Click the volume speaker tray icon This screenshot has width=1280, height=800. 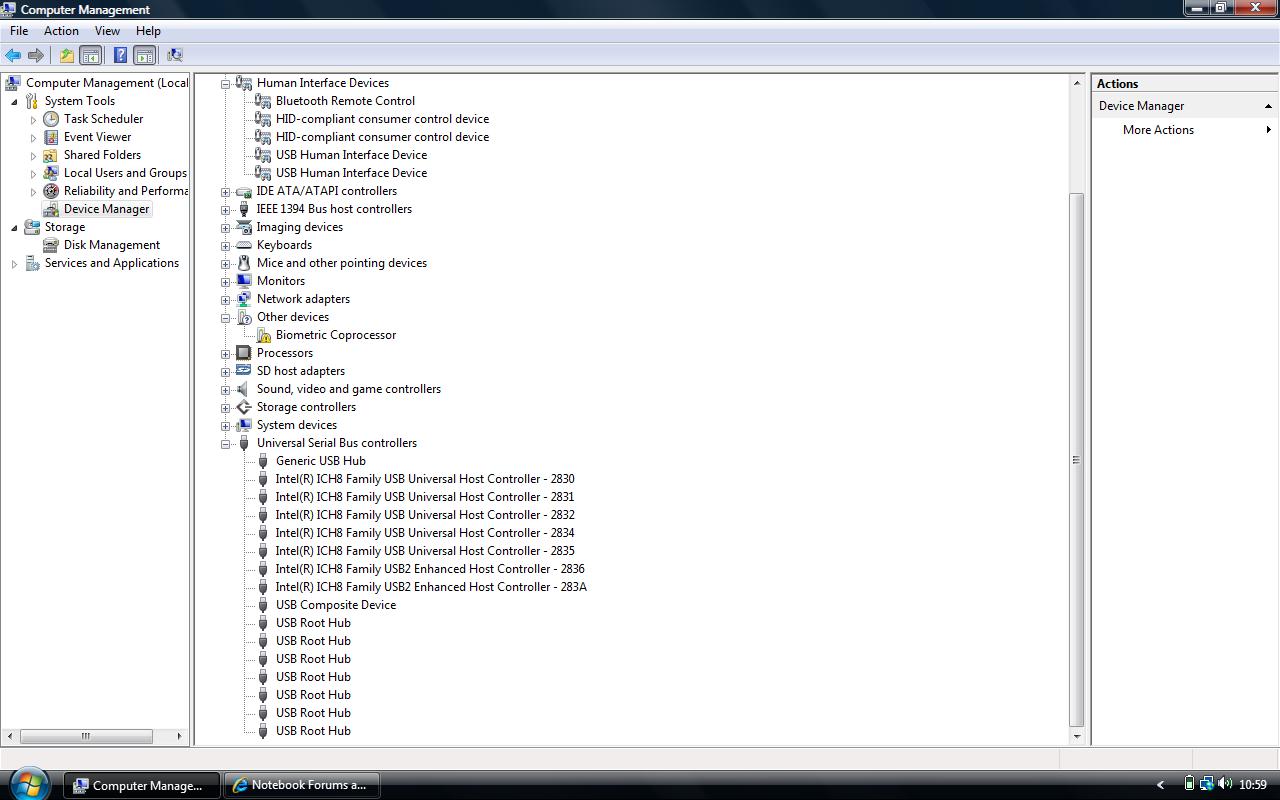[x=1224, y=784]
